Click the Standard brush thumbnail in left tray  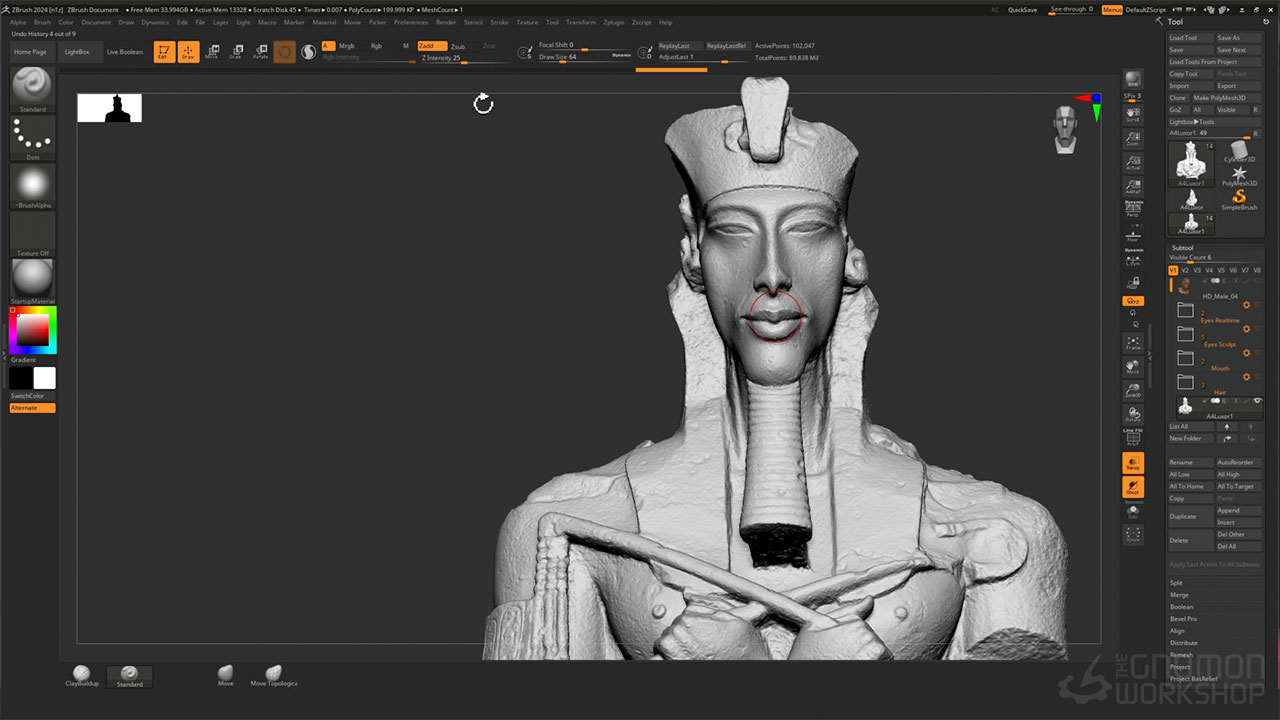pos(33,88)
